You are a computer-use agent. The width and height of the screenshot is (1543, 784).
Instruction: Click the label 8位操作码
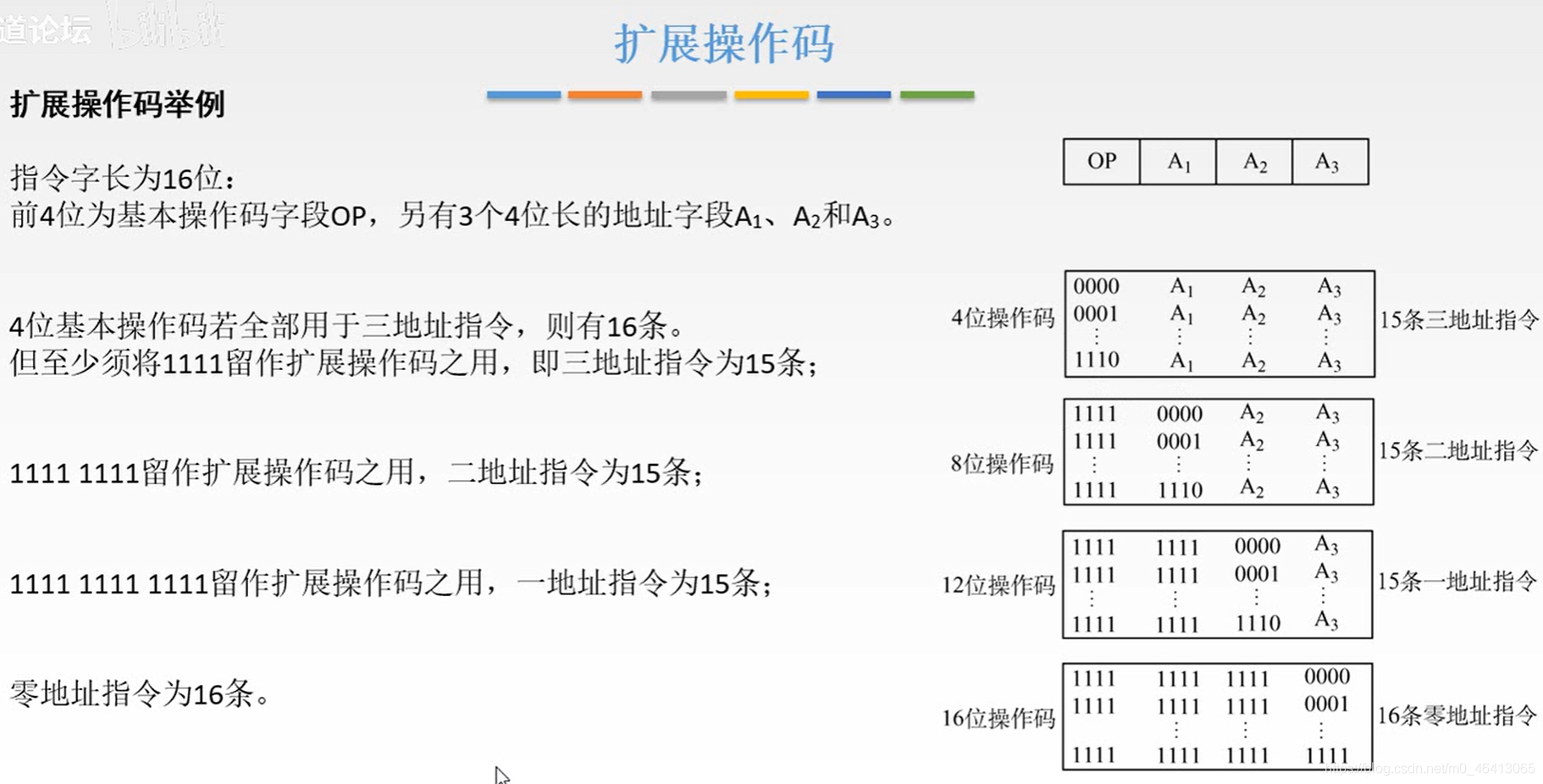click(x=1002, y=464)
